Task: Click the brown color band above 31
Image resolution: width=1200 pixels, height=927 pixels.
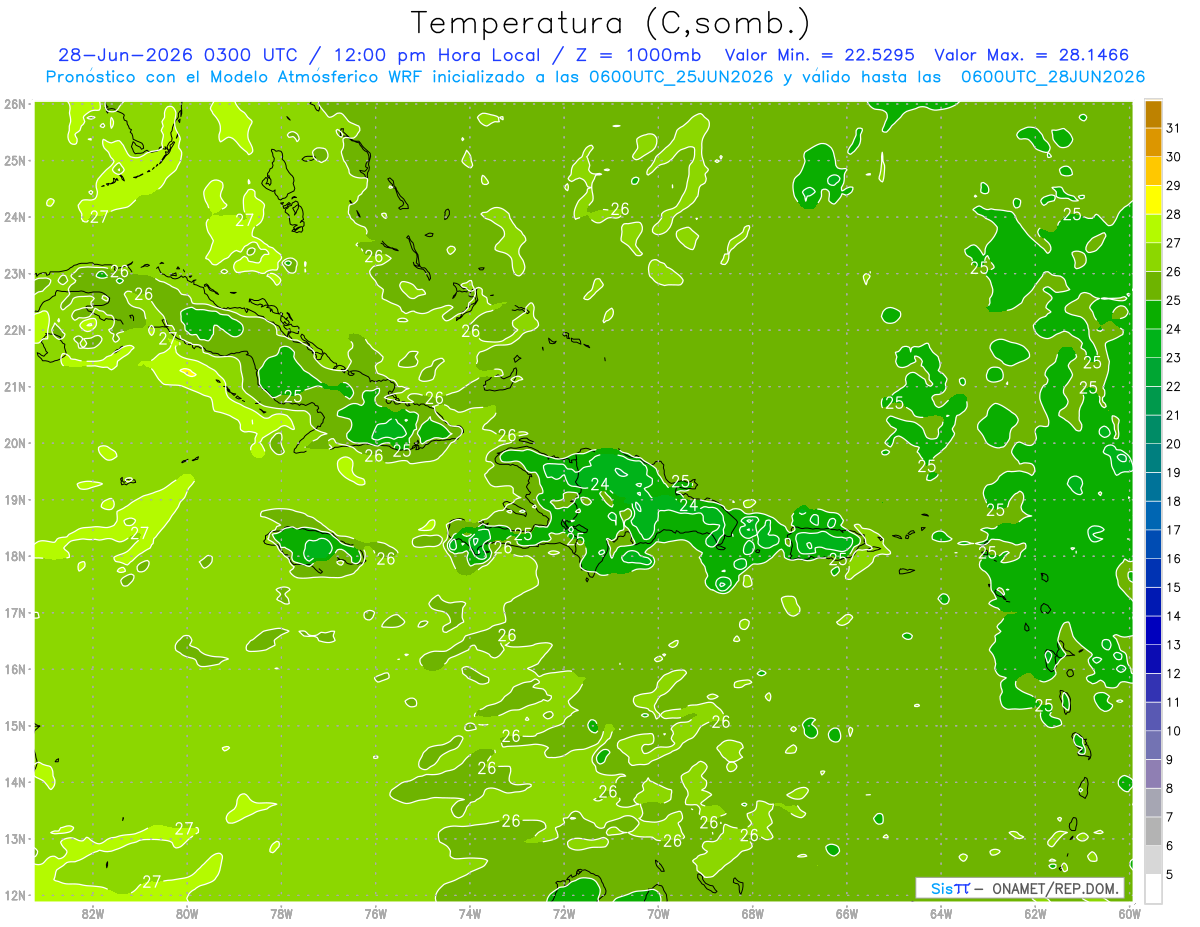Action: [x=1153, y=114]
